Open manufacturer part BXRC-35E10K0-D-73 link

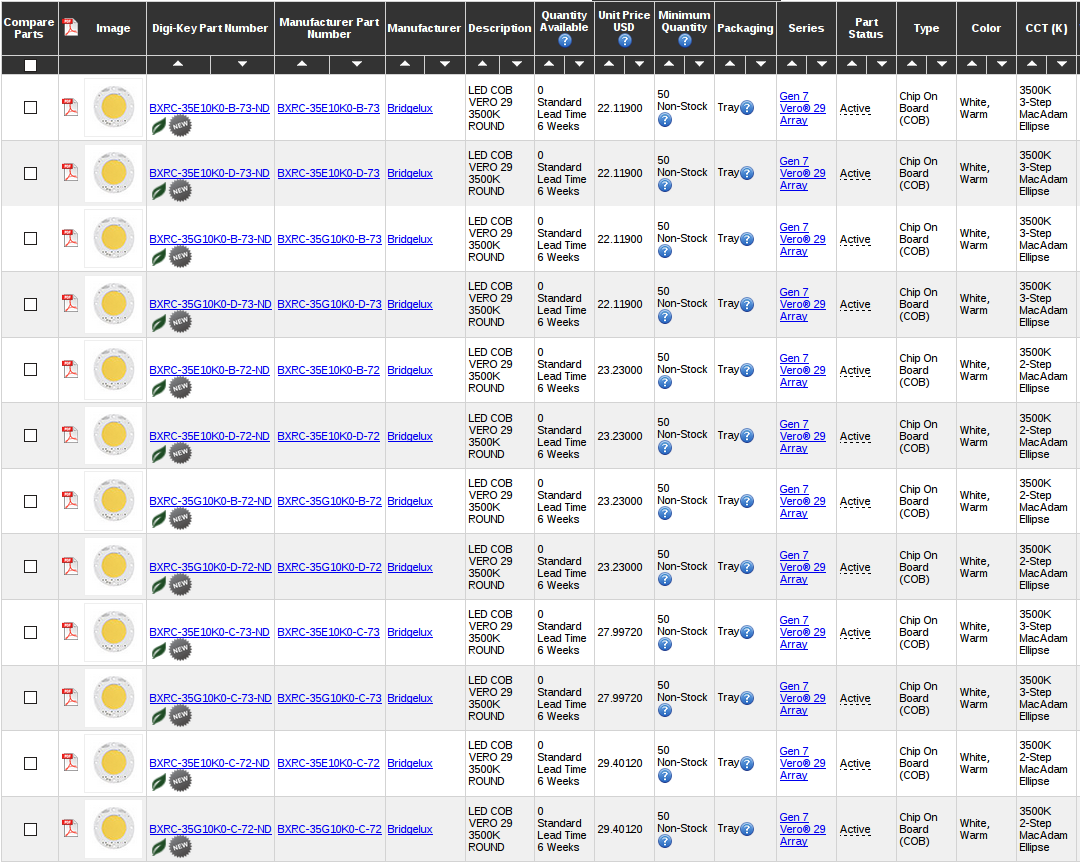(x=329, y=173)
